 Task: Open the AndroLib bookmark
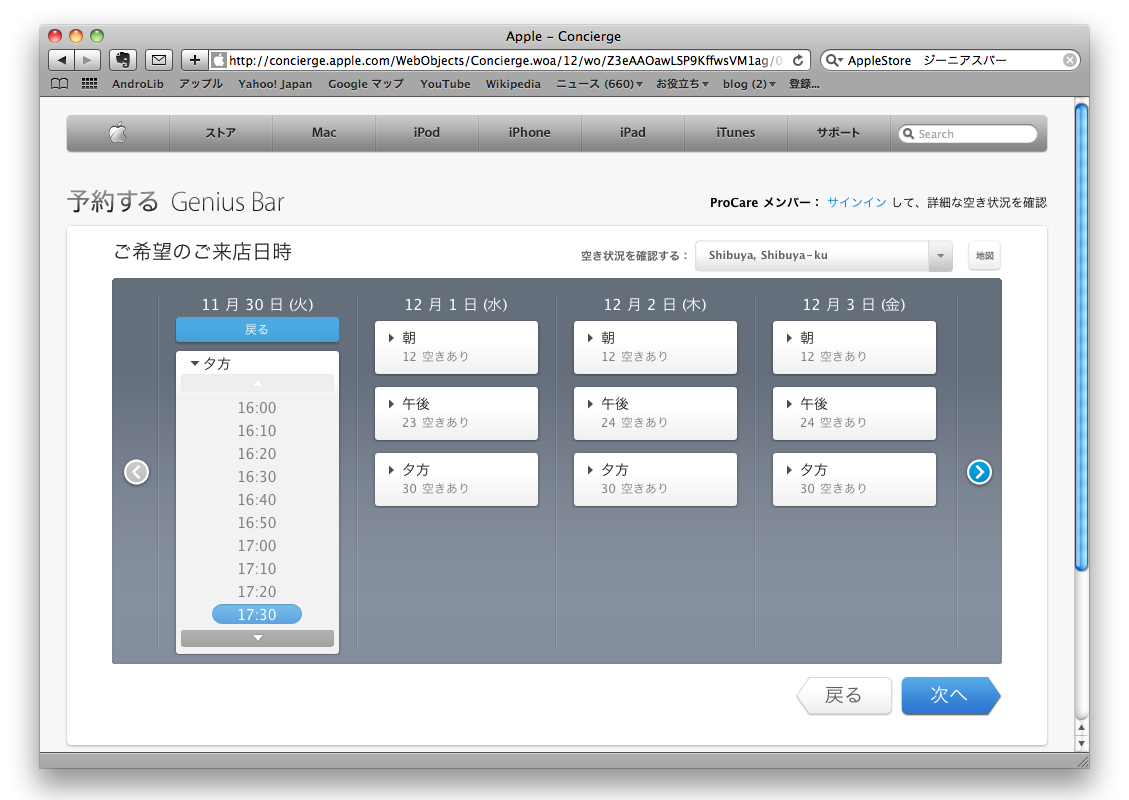tap(138, 84)
